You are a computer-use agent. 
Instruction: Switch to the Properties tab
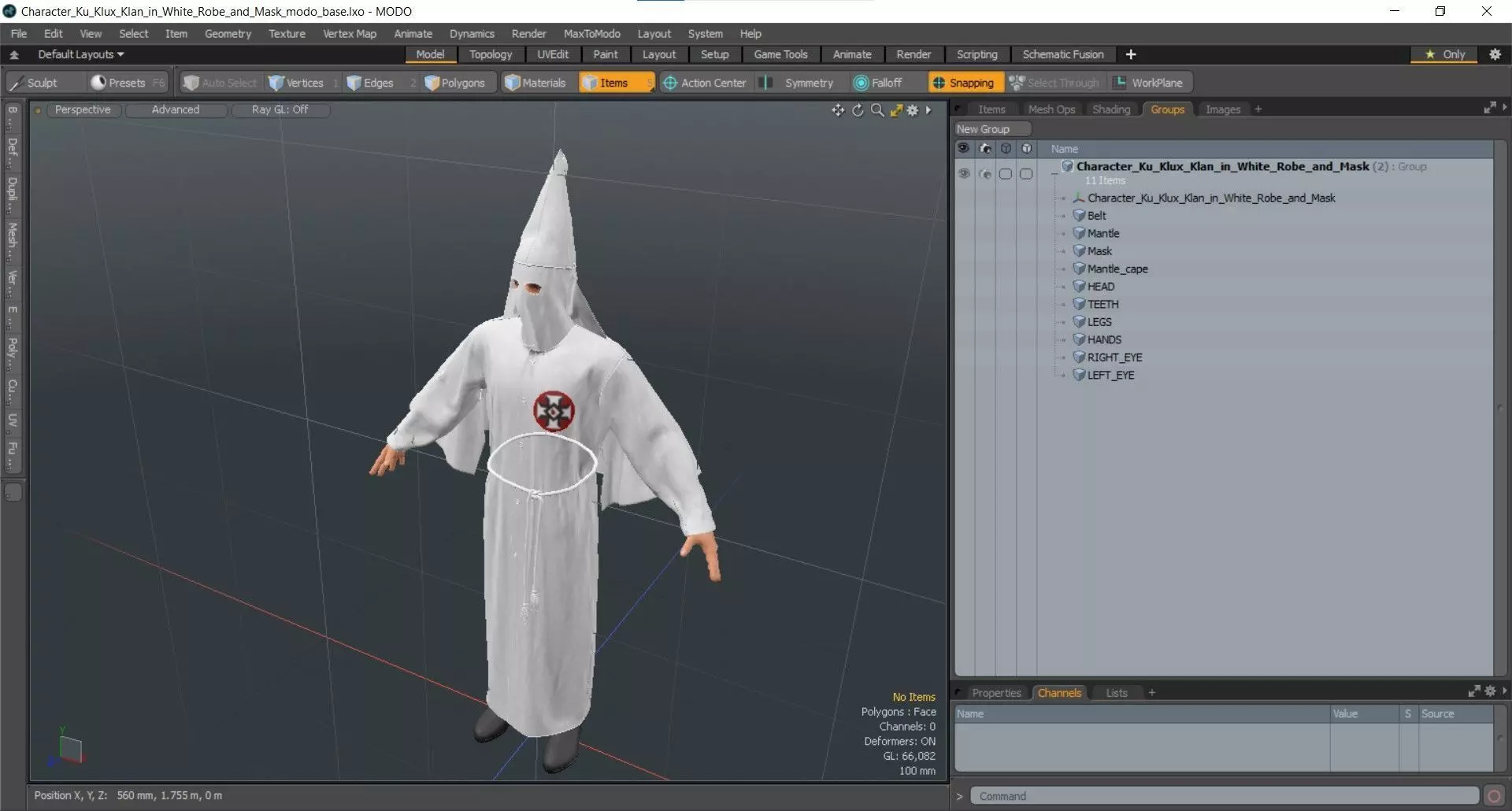(996, 693)
